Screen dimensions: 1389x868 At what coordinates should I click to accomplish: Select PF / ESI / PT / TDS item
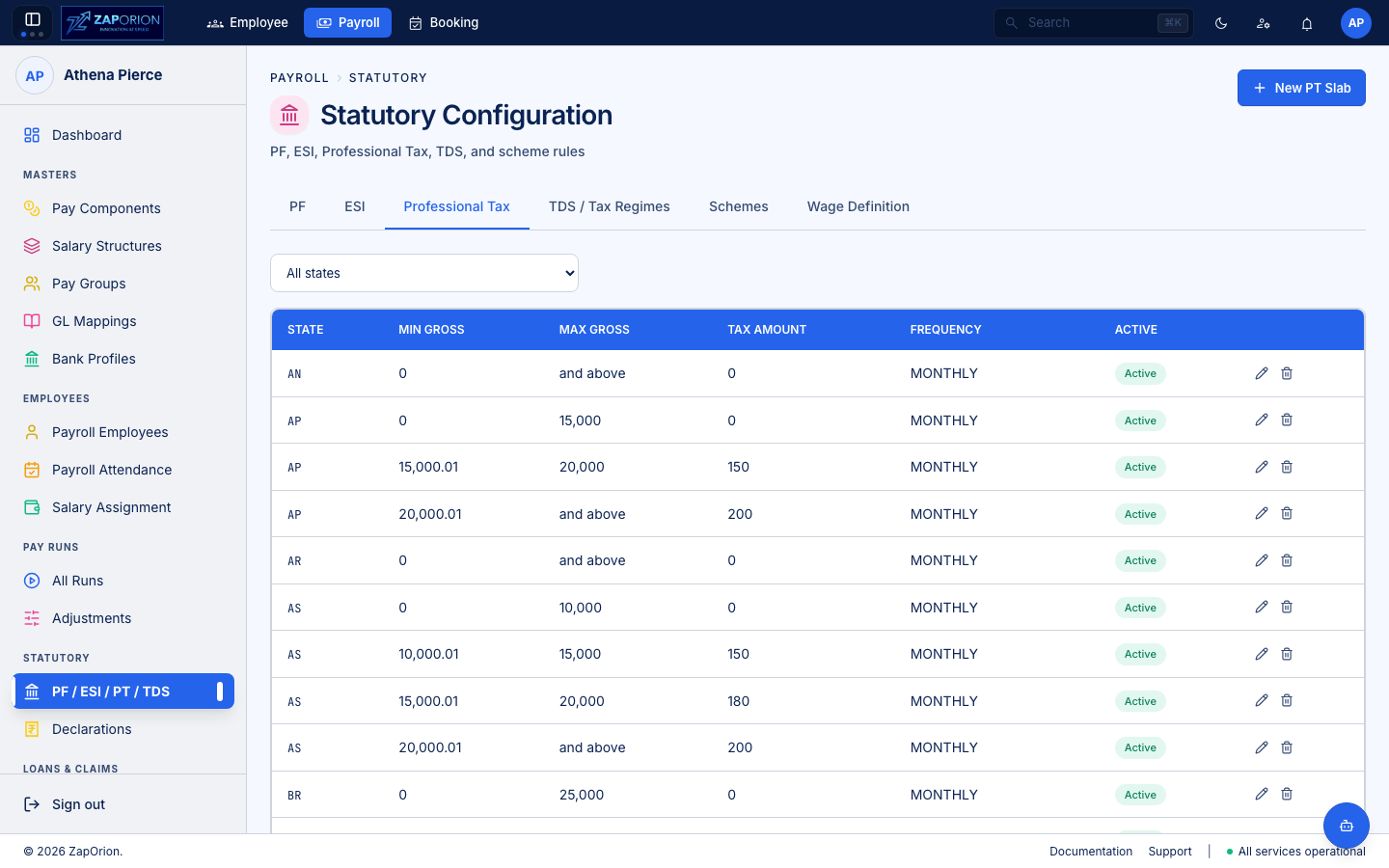coord(123,692)
